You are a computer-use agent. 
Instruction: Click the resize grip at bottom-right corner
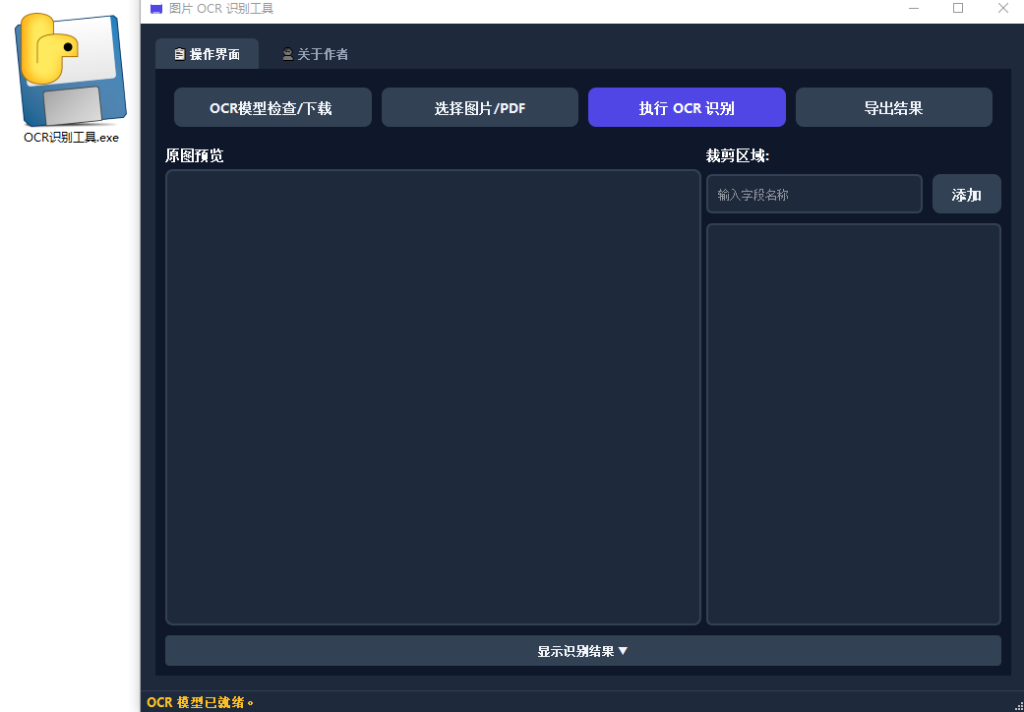(x=1018, y=706)
